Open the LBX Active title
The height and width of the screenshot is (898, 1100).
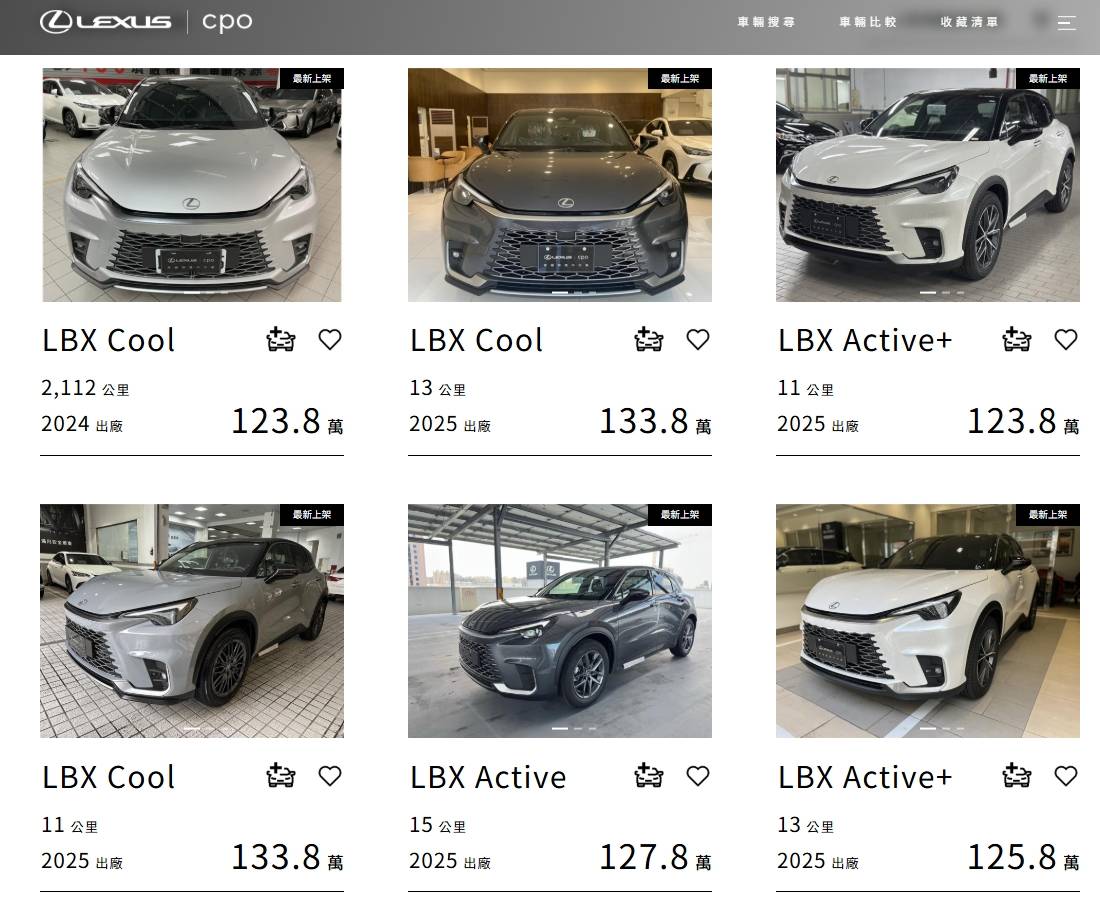tap(488, 777)
